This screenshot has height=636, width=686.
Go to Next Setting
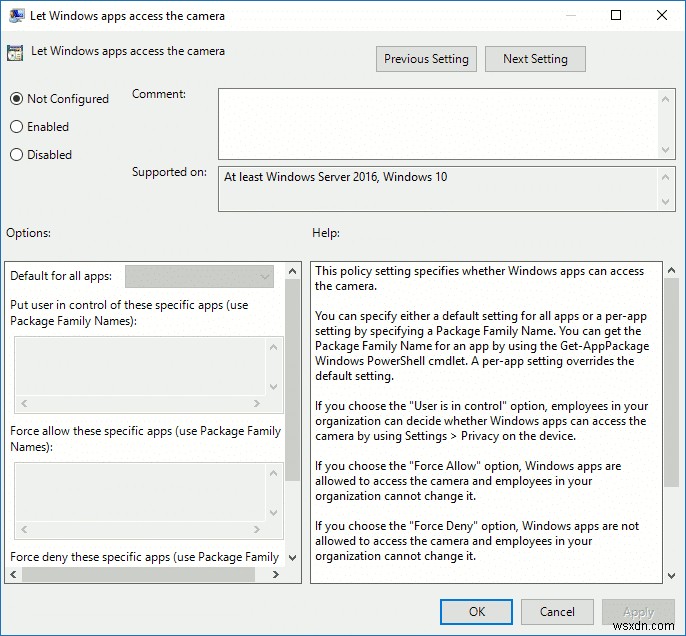pyautogui.click(x=535, y=59)
